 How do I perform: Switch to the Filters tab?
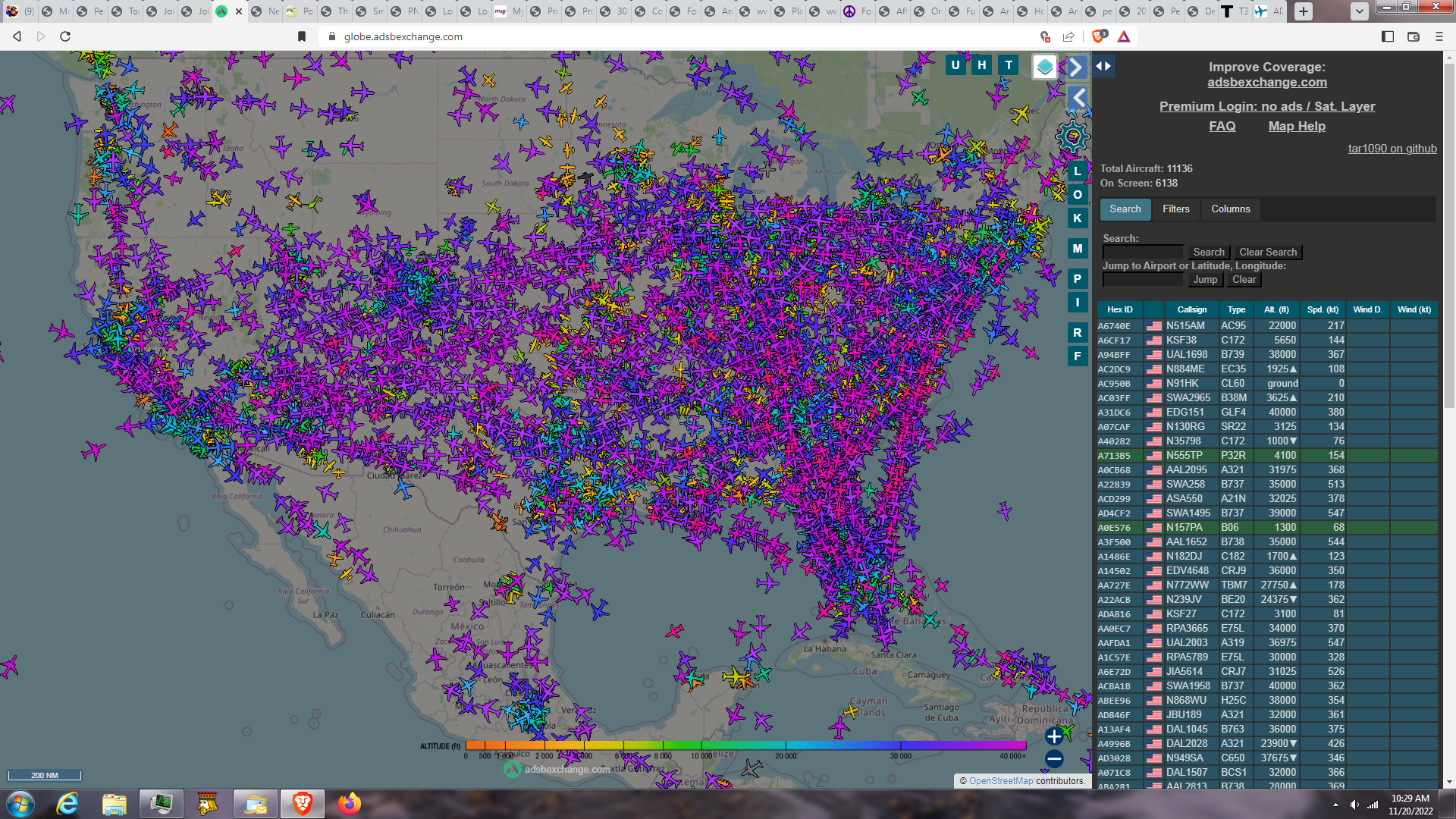1176,209
